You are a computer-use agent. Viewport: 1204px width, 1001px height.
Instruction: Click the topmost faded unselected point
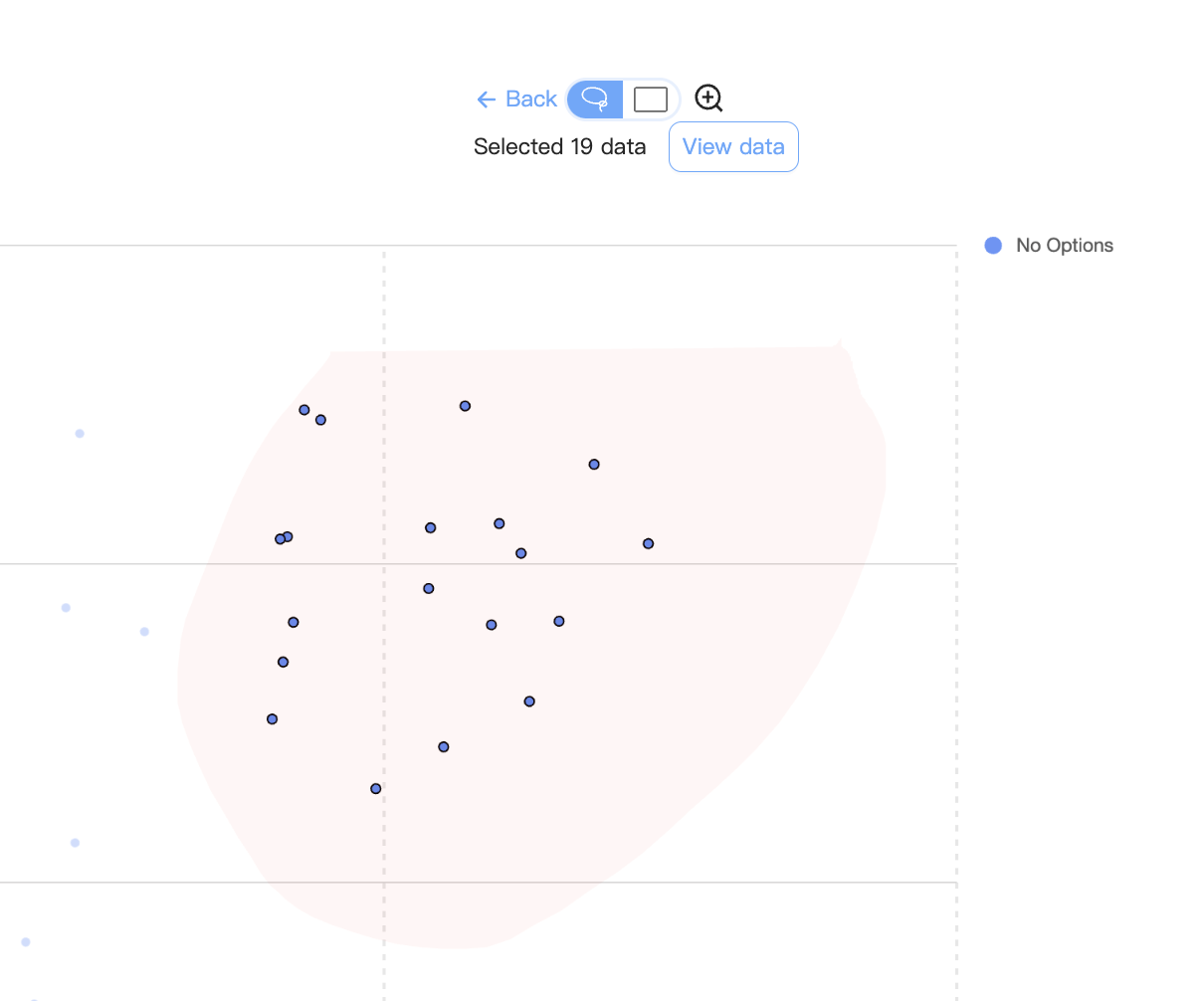(x=80, y=434)
